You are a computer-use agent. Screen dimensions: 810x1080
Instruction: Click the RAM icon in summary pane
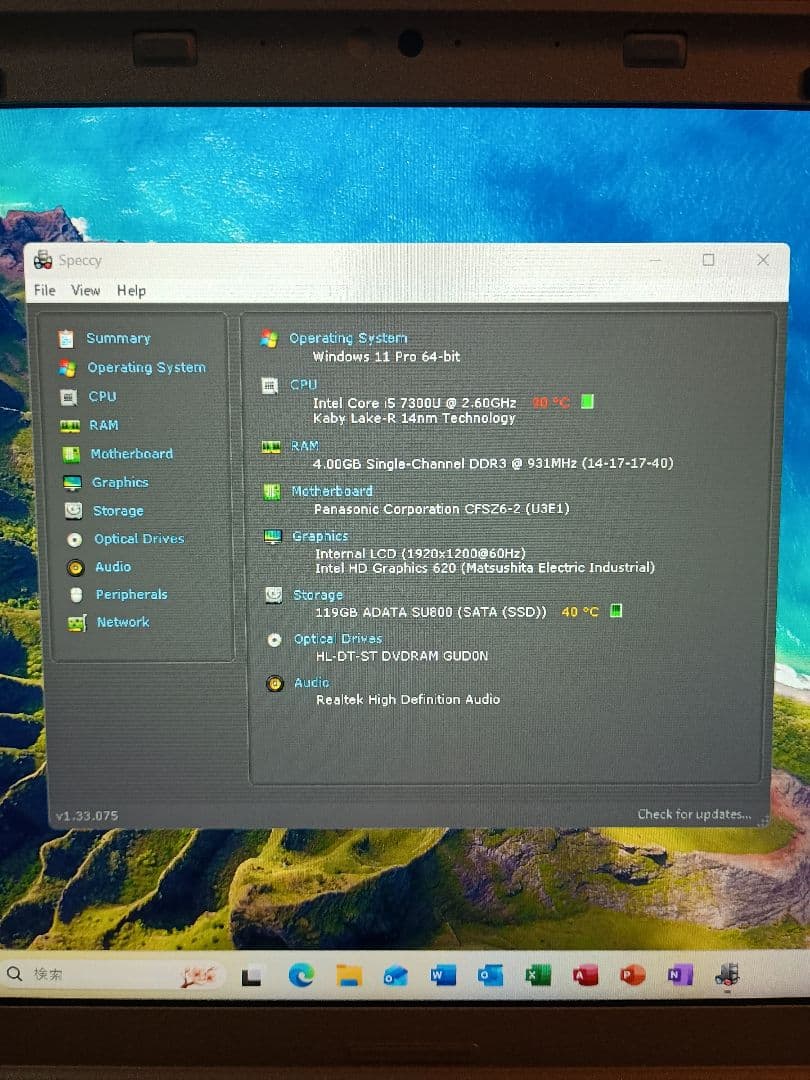(271, 447)
